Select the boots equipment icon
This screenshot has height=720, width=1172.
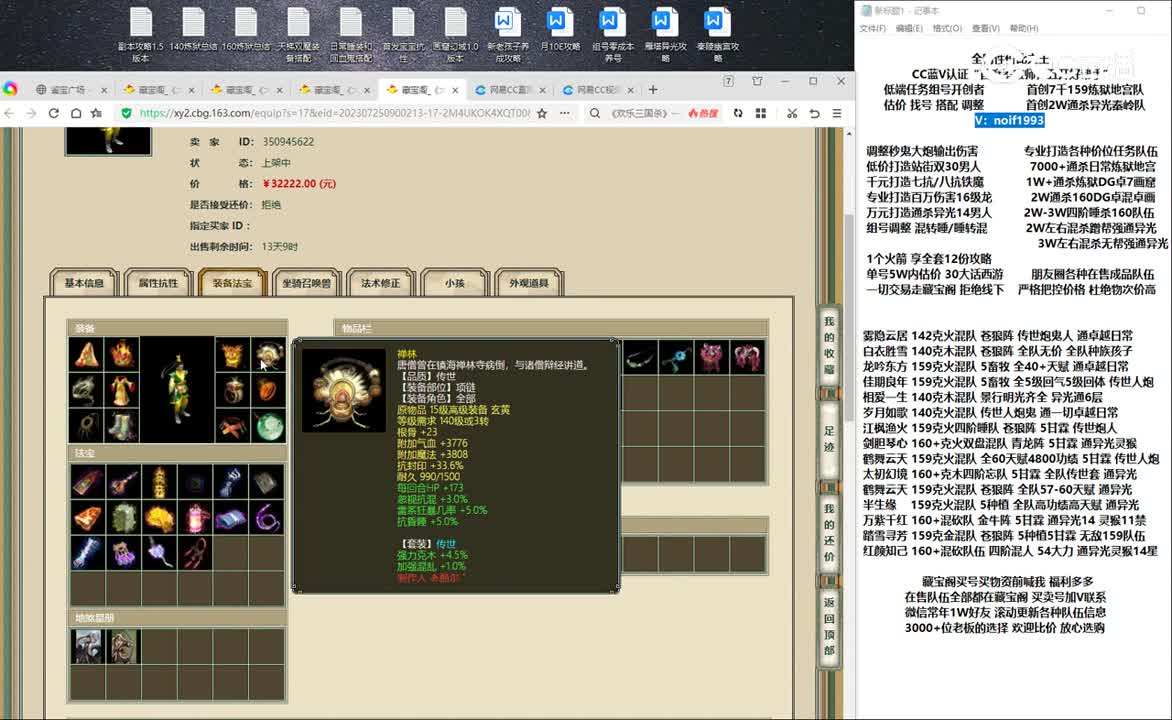pos(121,425)
